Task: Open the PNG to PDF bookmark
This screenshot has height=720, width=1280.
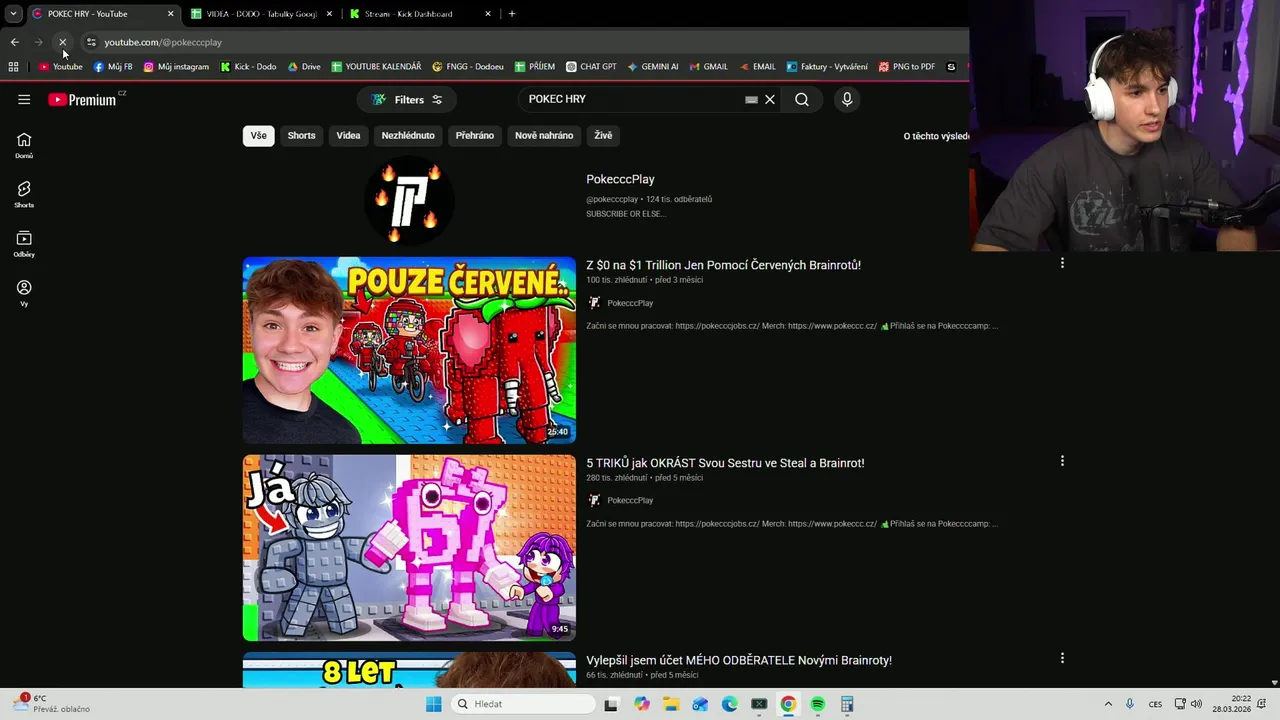Action: pyautogui.click(x=907, y=67)
